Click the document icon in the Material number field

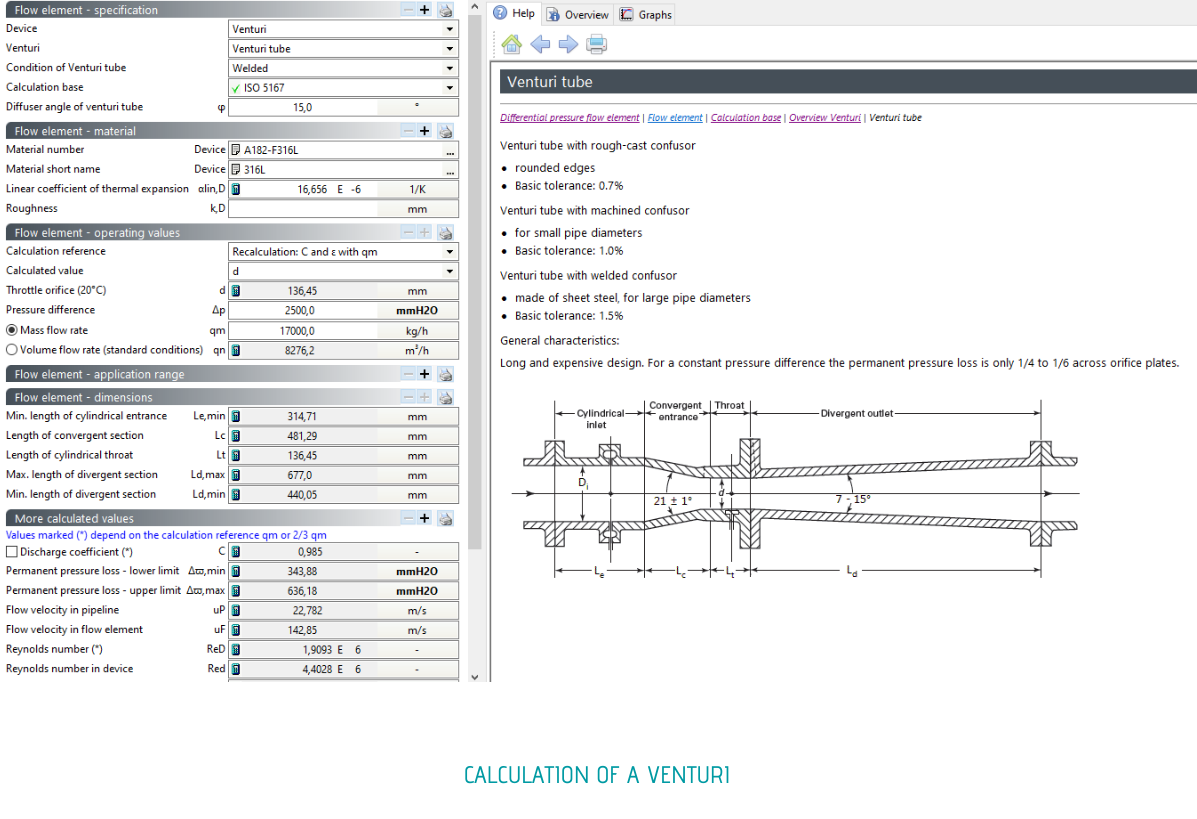(236, 150)
